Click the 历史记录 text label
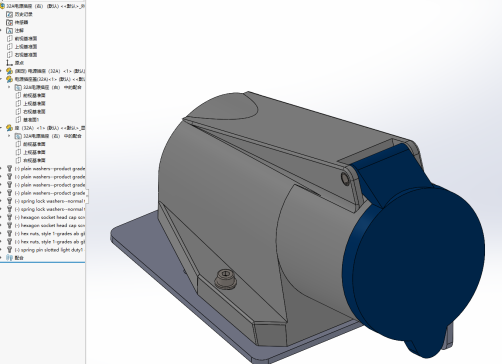The height and width of the screenshot is (364, 502). click(x=24, y=14)
